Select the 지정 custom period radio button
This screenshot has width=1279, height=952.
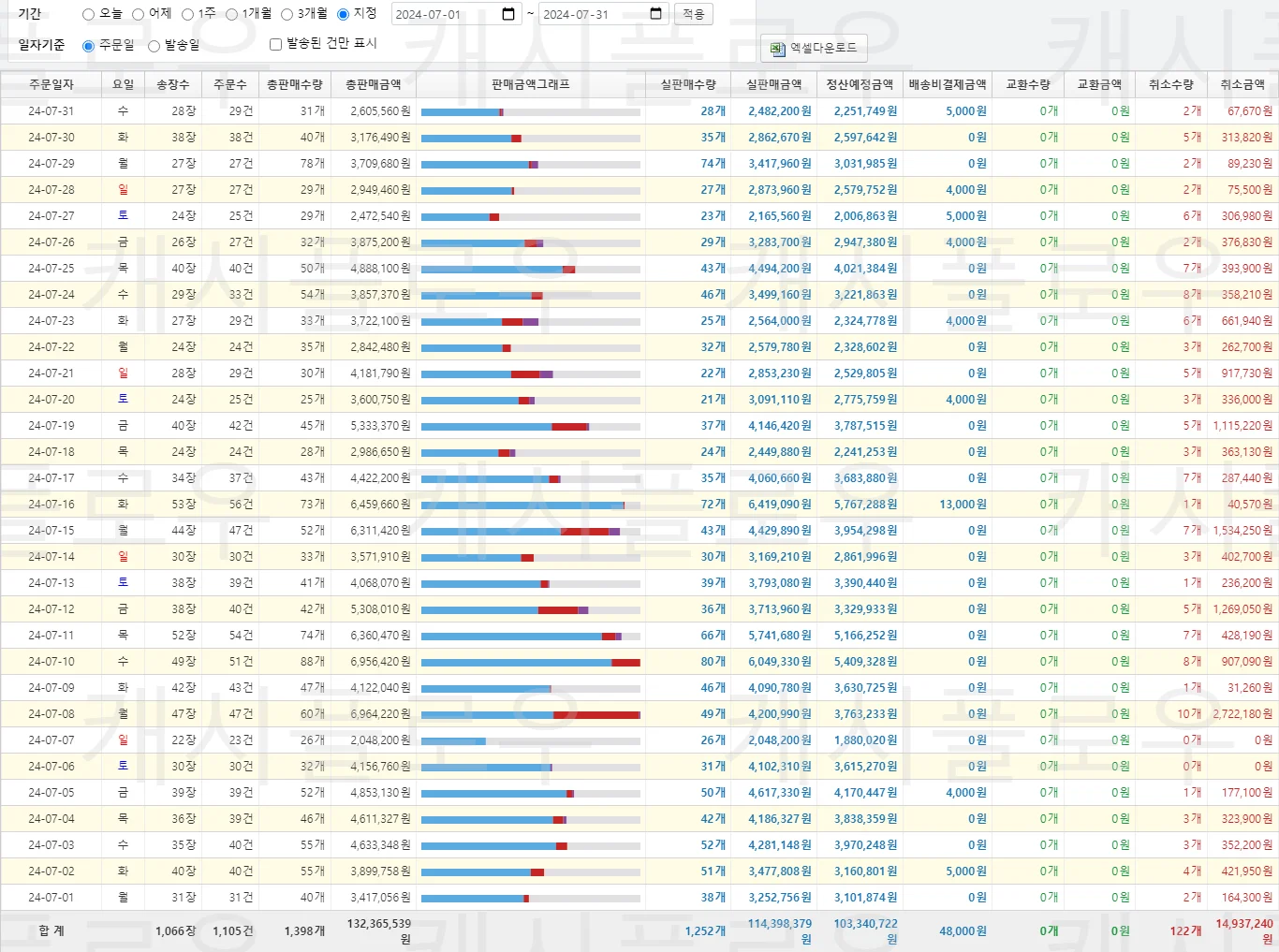[x=343, y=14]
